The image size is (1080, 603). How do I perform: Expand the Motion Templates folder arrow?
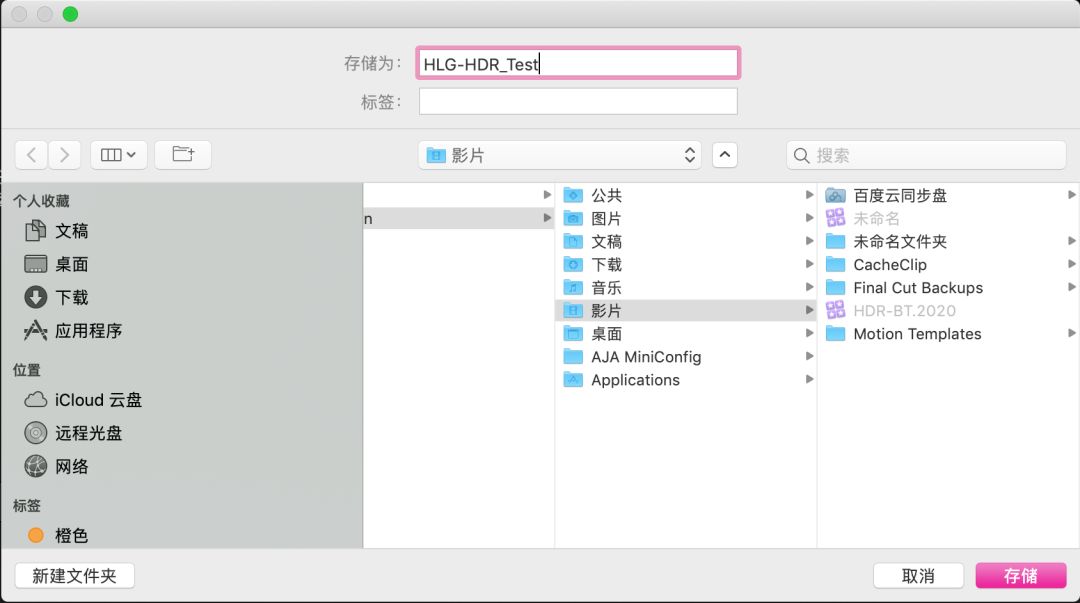[1071, 334]
